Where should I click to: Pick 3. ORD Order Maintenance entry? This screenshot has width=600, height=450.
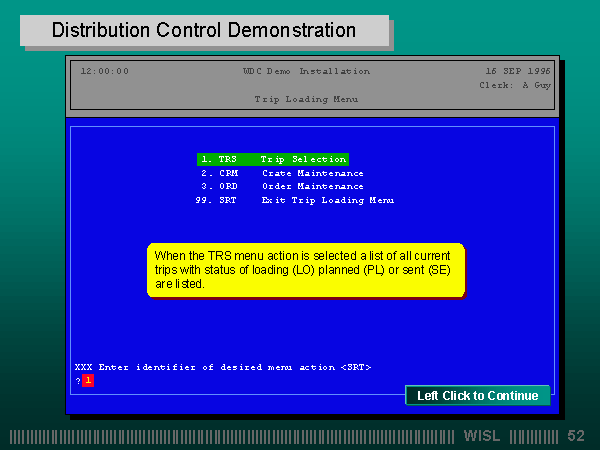point(282,186)
